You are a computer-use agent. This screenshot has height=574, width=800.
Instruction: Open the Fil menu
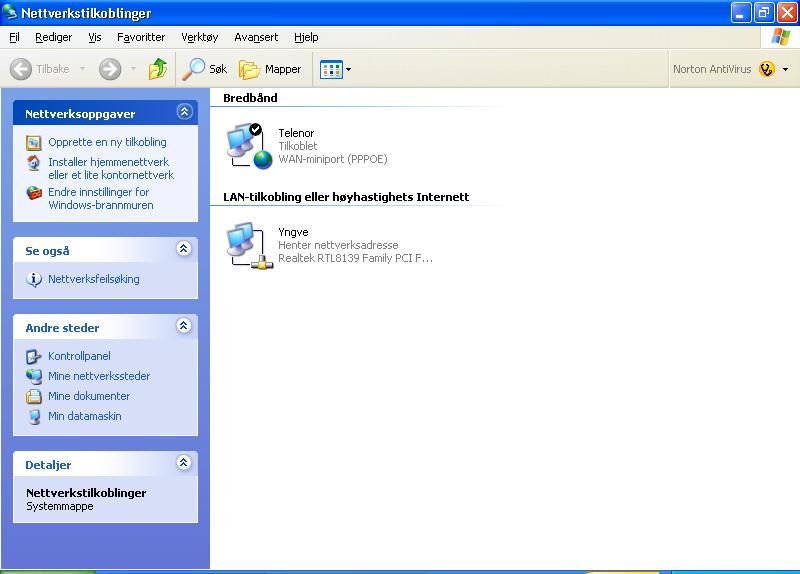14,37
